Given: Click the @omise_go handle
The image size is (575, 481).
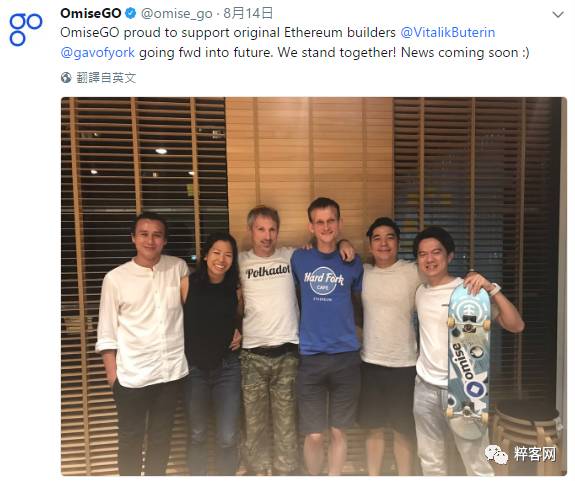Looking at the screenshot, I should 177,14.
